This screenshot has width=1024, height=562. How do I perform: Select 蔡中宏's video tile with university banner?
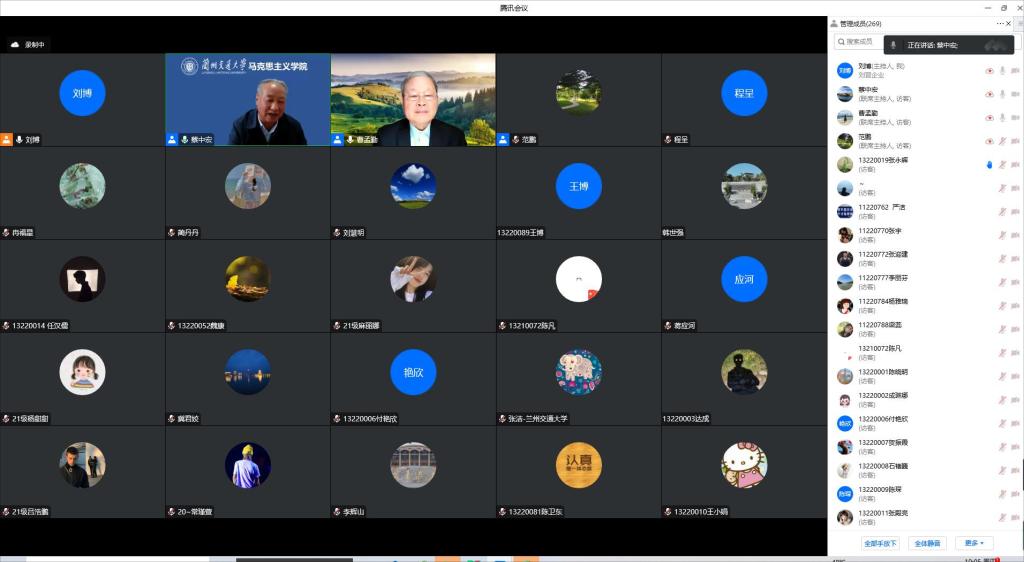[x=247, y=99]
